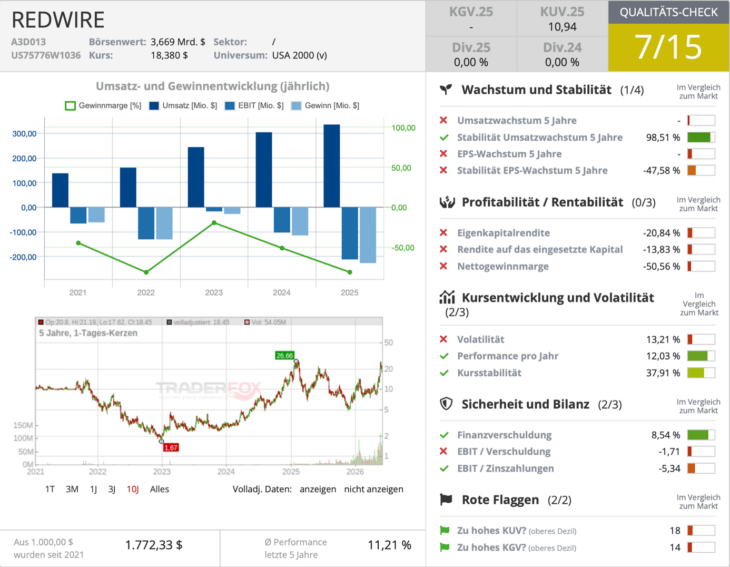Click the green check beside Kursstabilität
Viewport: 730px width, 567px height.
[x=444, y=372]
